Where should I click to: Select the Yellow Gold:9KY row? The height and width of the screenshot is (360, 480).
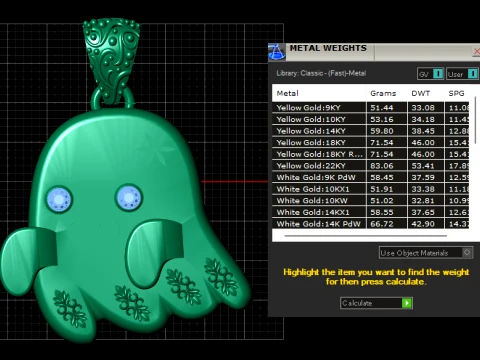pos(370,108)
